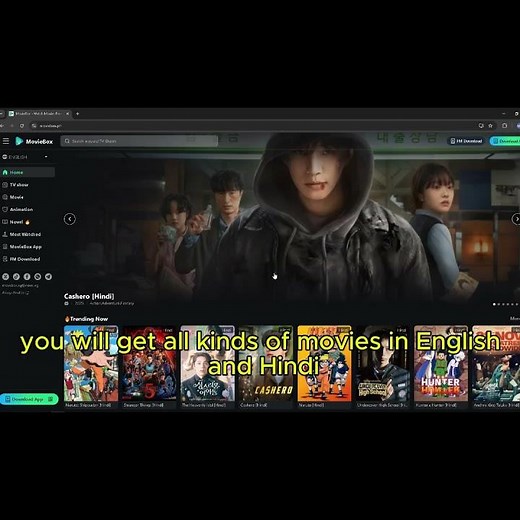Click the TV show icon in sidebar
This screenshot has width=520, height=520.
coord(5,185)
